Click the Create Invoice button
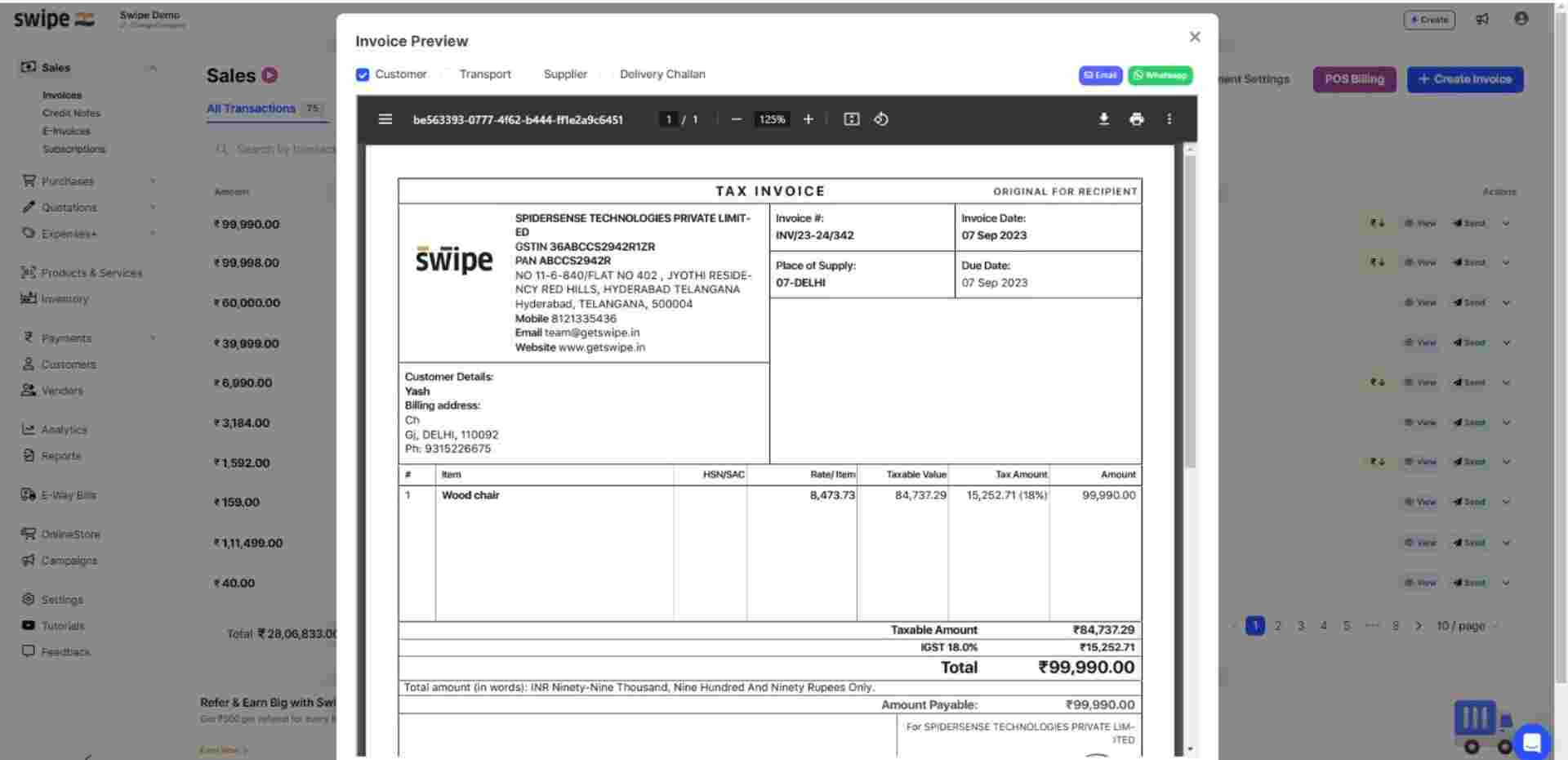The height and width of the screenshot is (760, 1568). [x=1464, y=79]
